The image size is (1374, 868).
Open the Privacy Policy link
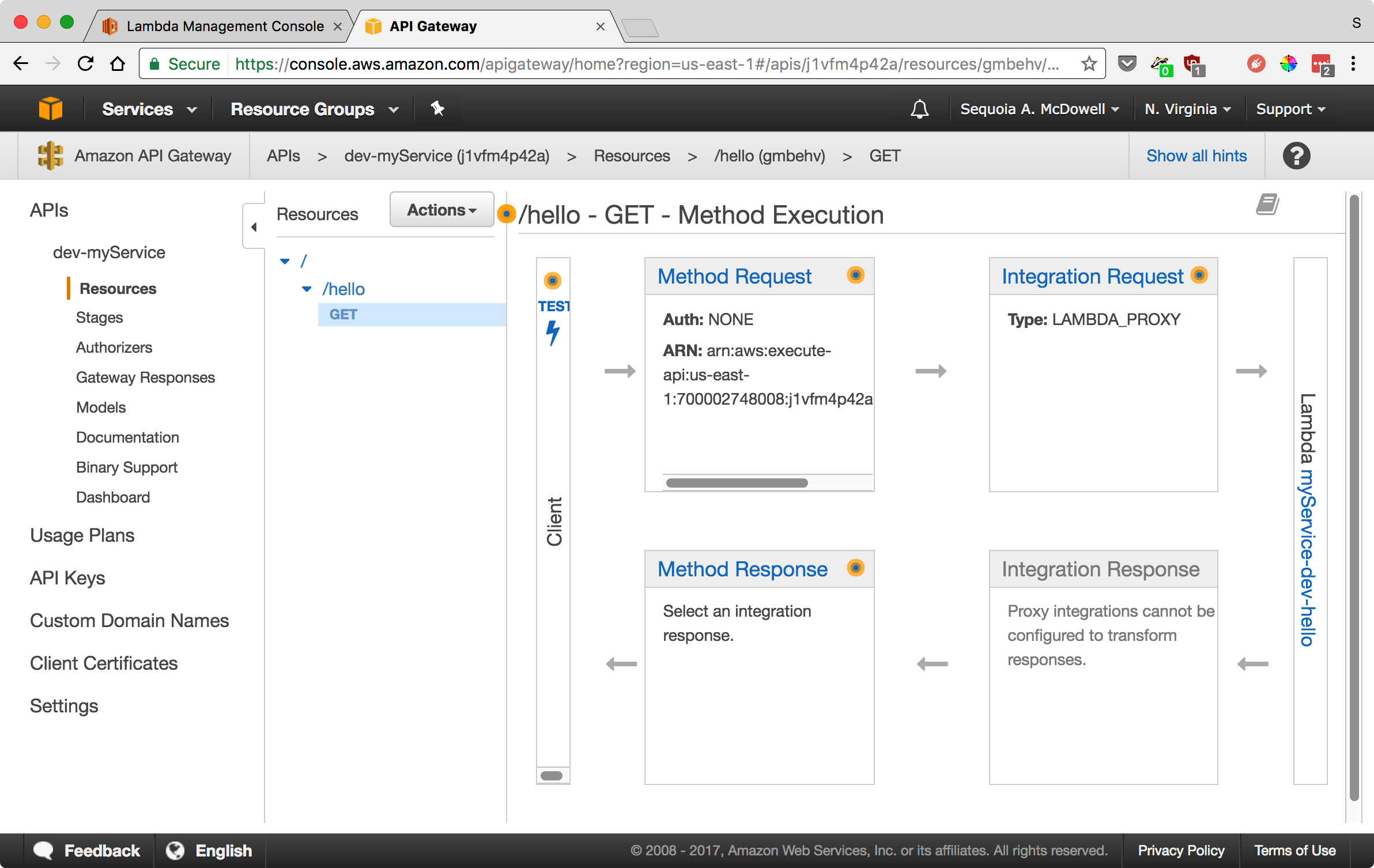[1181, 850]
